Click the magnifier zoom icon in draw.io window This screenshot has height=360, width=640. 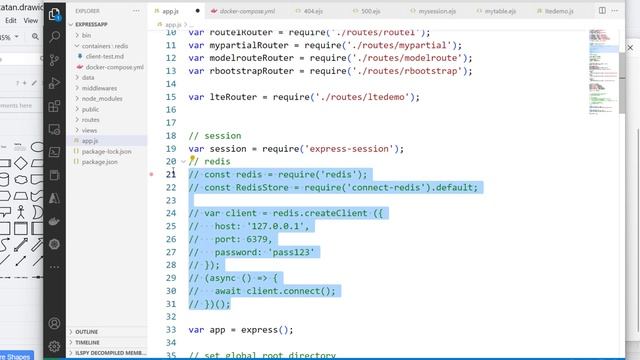(x=36, y=37)
